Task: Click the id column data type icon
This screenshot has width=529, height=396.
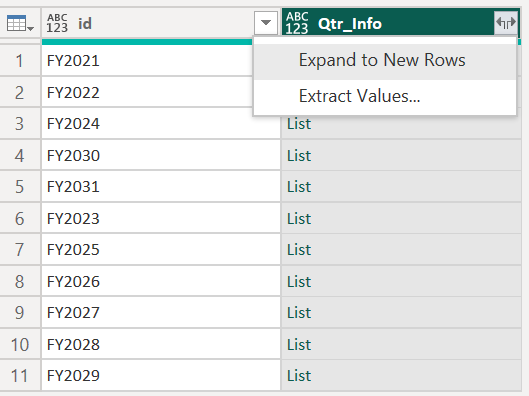Action: 57,23
